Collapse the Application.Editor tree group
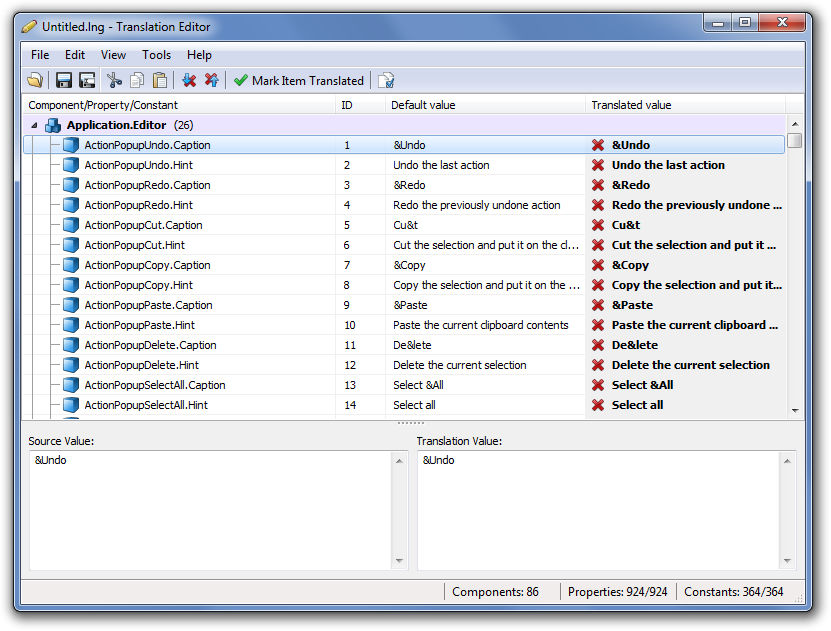Image resolution: width=831 pixels, height=631 pixels. tap(34, 126)
